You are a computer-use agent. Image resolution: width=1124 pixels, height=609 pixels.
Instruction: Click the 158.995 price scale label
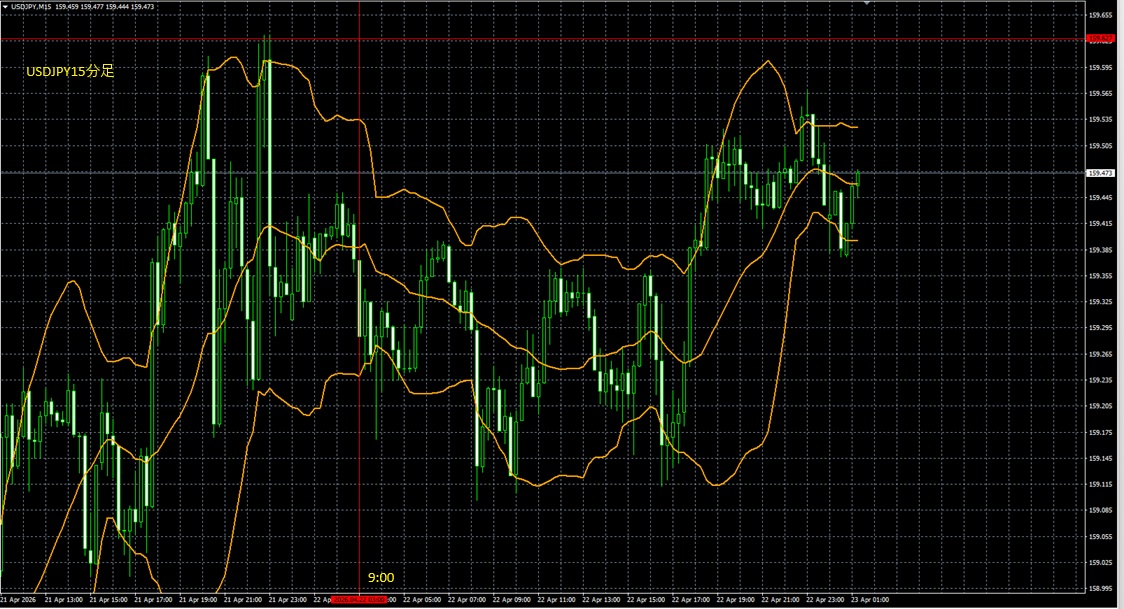1100,588
